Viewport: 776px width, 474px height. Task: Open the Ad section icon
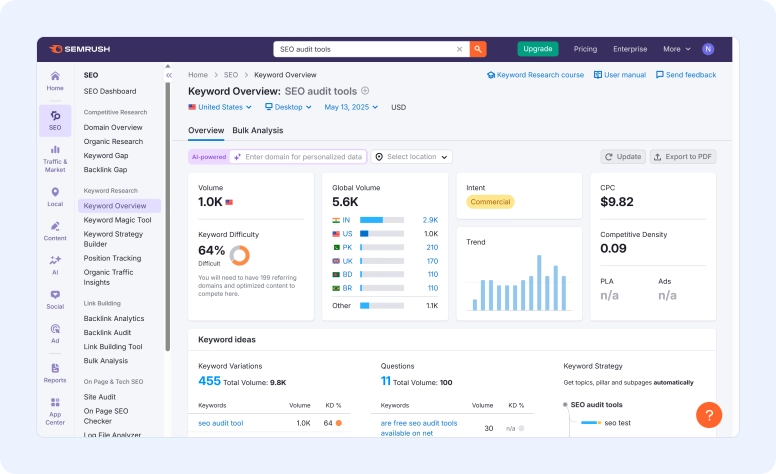(x=55, y=333)
